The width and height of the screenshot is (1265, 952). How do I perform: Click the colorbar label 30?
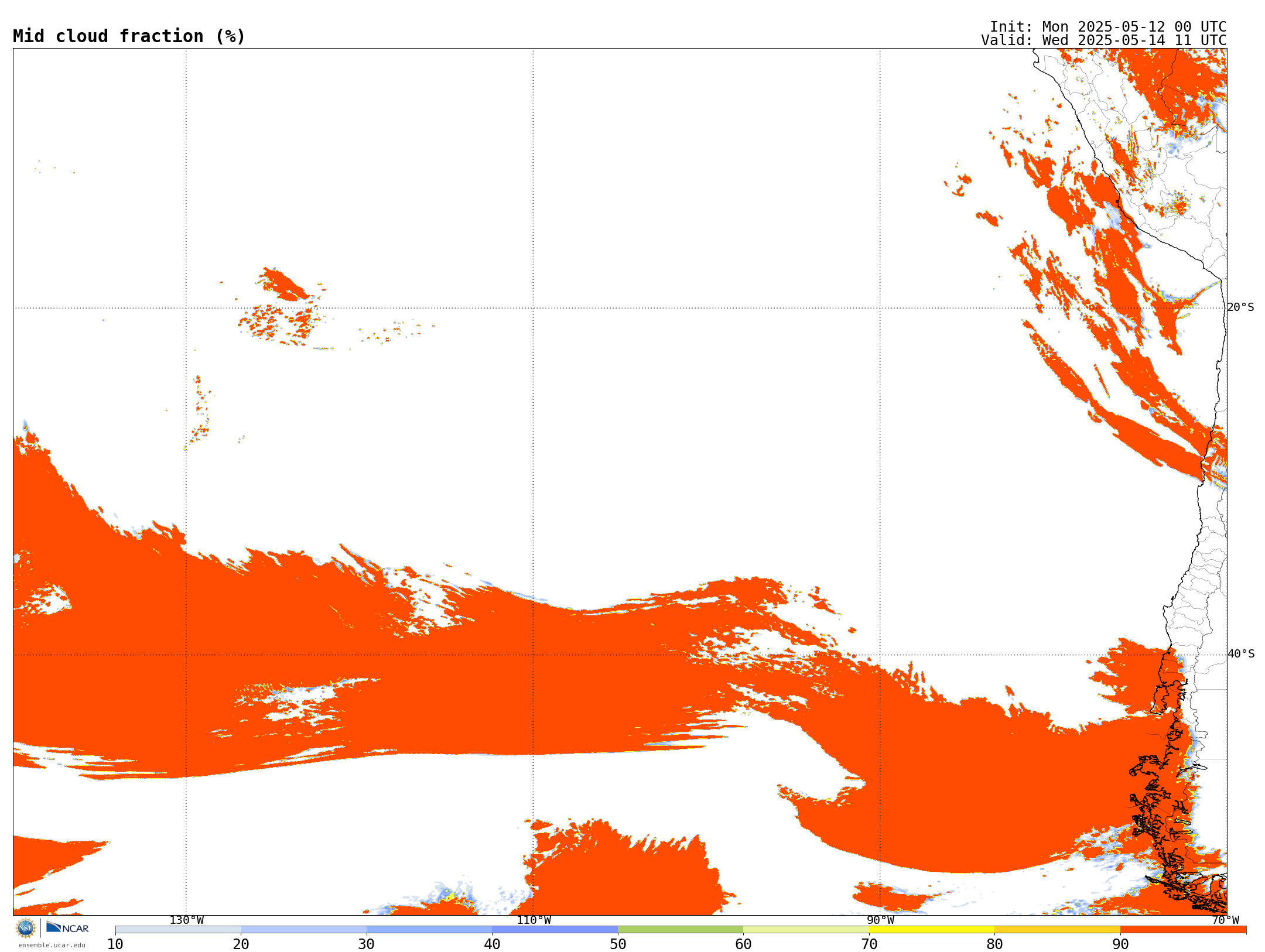pyautogui.click(x=367, y=944)
